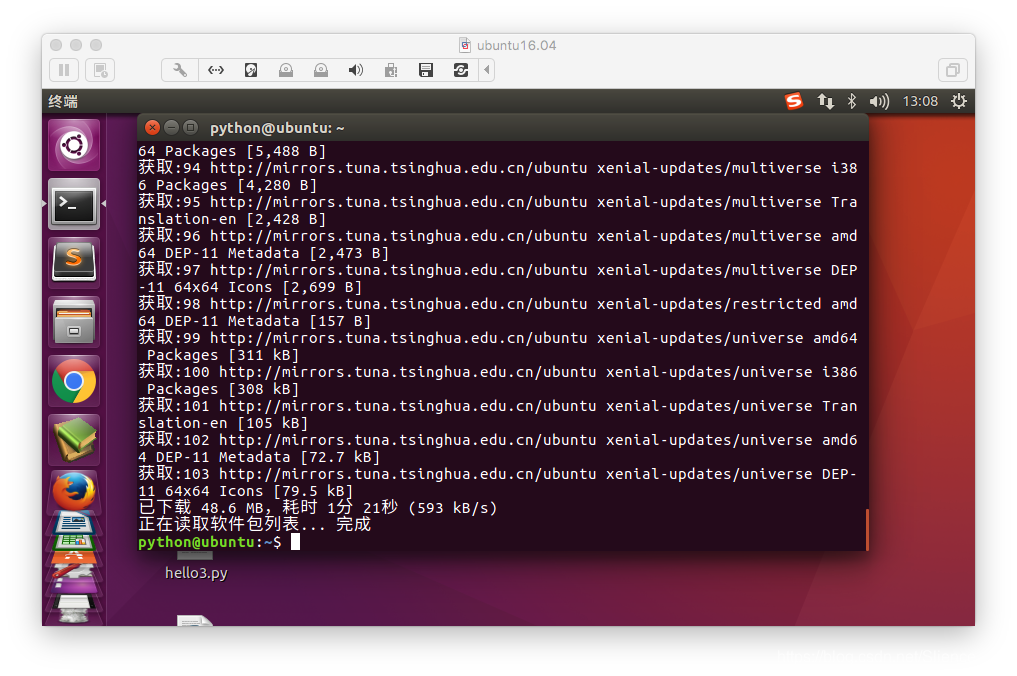Click the 已下载 48.6 MB summary line

[x=318, y=507]
